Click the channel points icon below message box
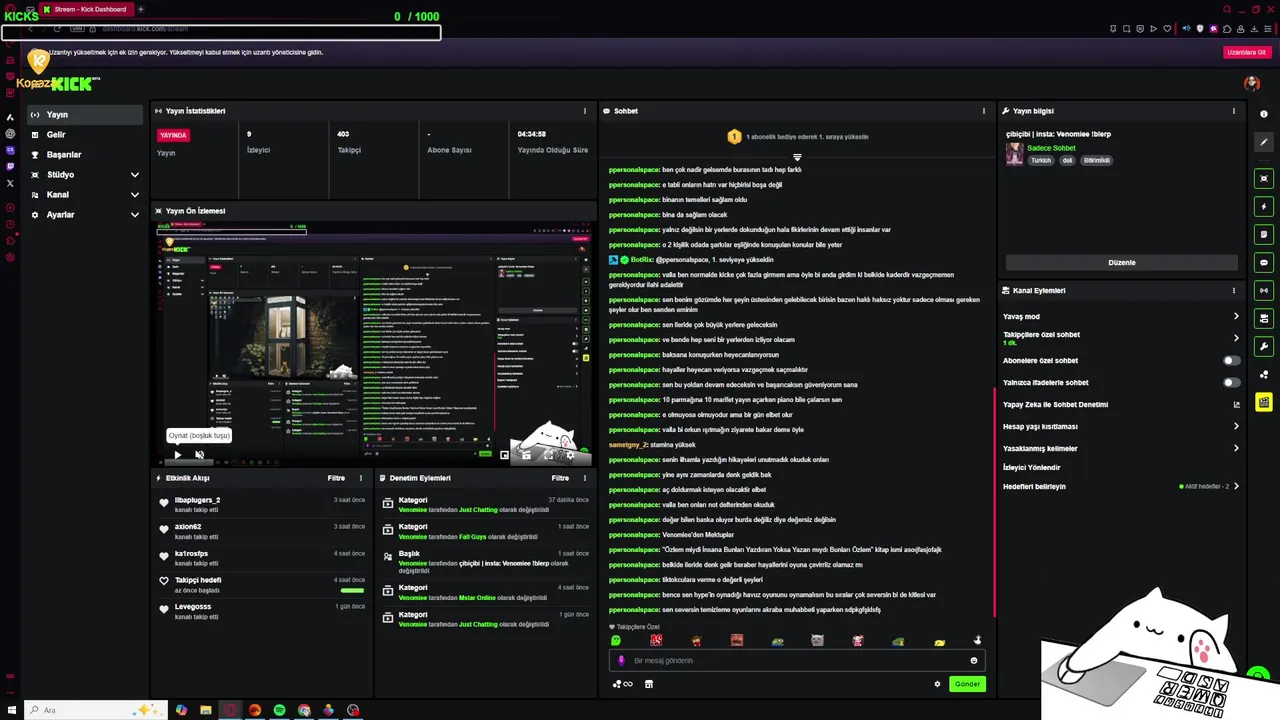The height and width of the screenshot is (720, 1280). 622,684
